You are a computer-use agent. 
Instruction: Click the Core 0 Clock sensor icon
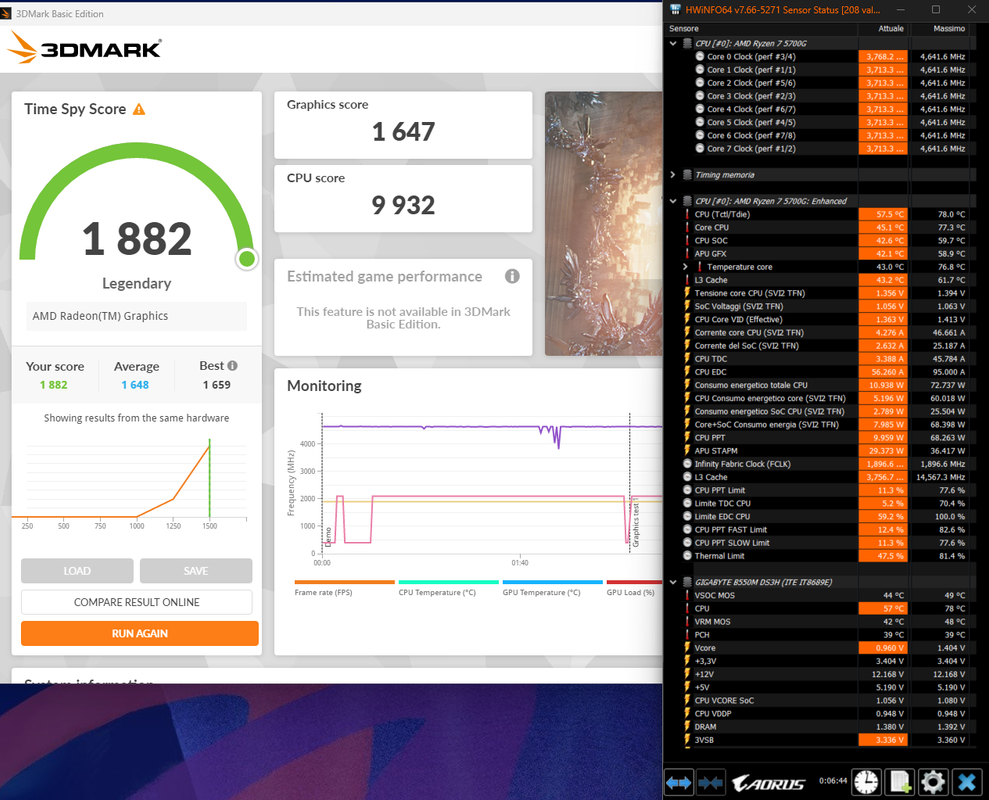(x=700, y=56)
